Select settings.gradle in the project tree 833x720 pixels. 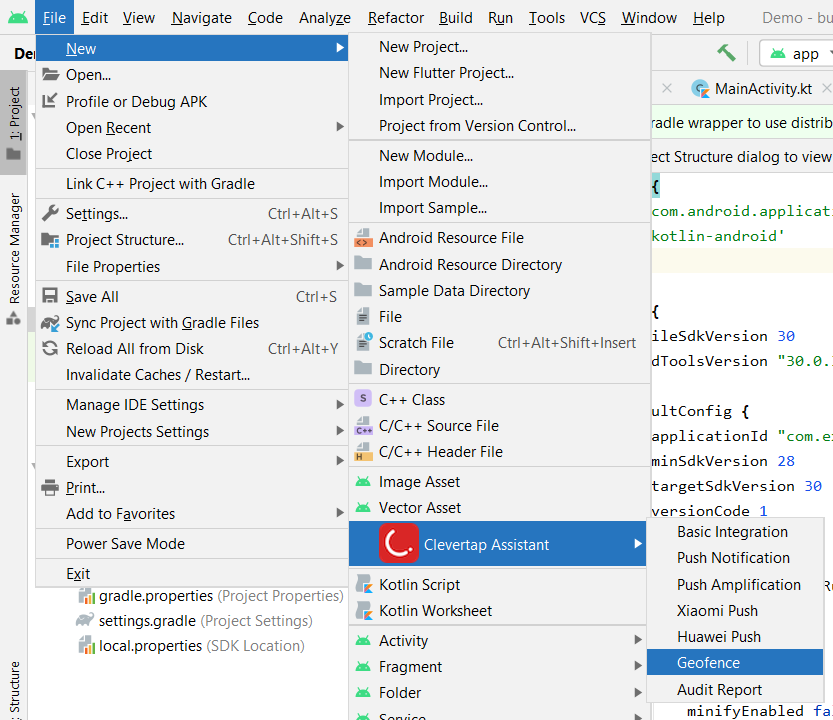pos(194,621)
